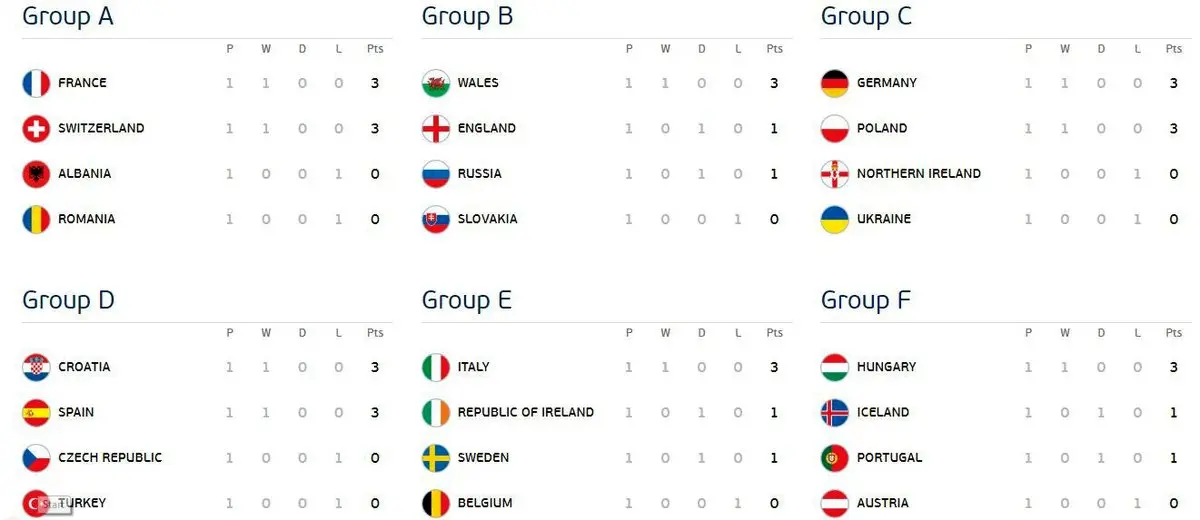Click the Northern Ireland flag icon
Screen dimensions: 1200x520
pyautogui.click(x=835, y=174)
